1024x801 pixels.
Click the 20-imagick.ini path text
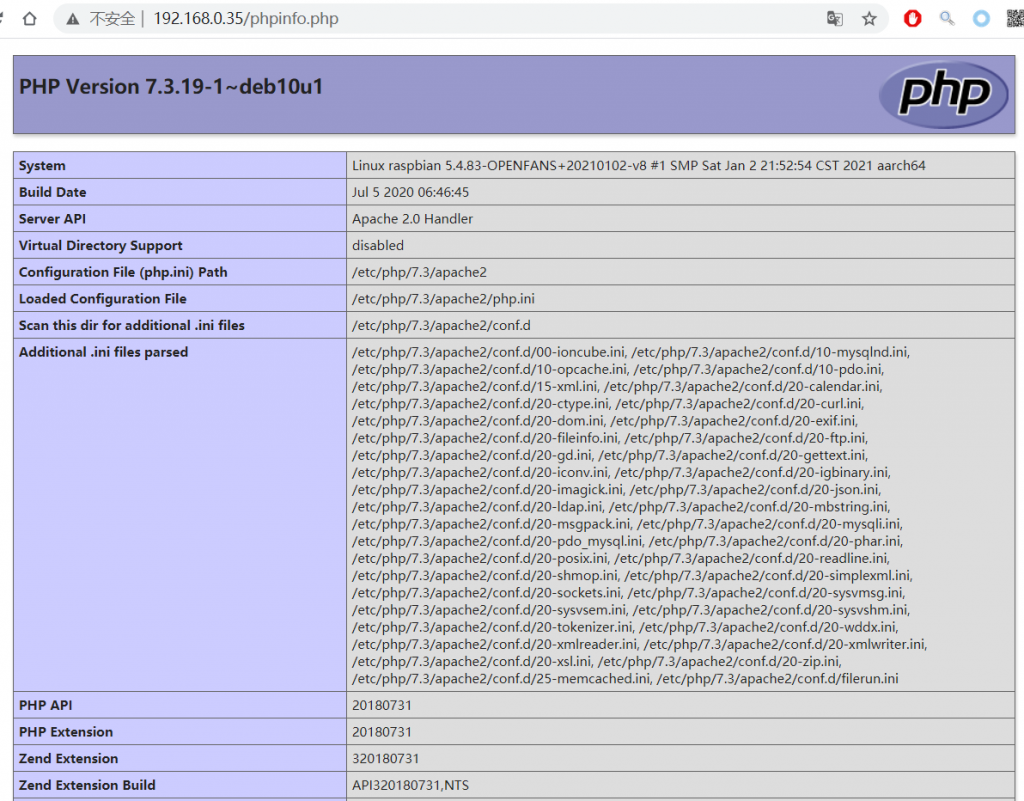(488, 490)
